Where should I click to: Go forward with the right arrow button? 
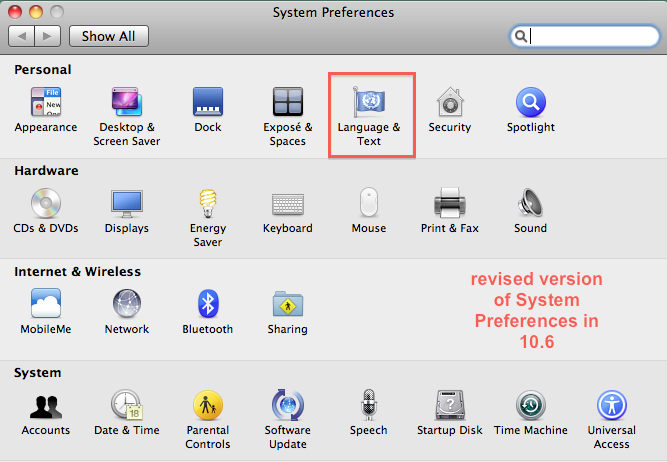point(48,36)
